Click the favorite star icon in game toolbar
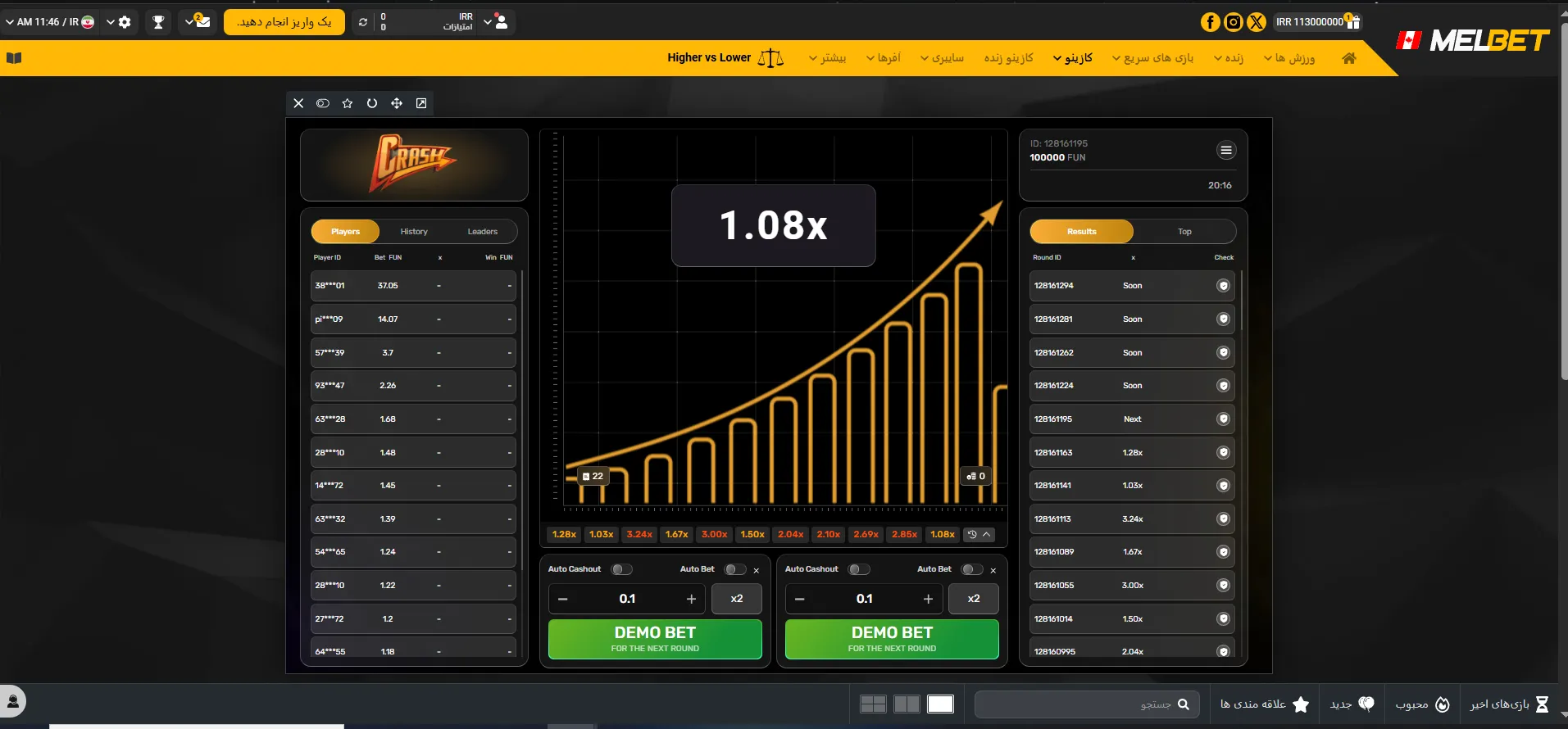1568x729 pixels. [348, 103]
